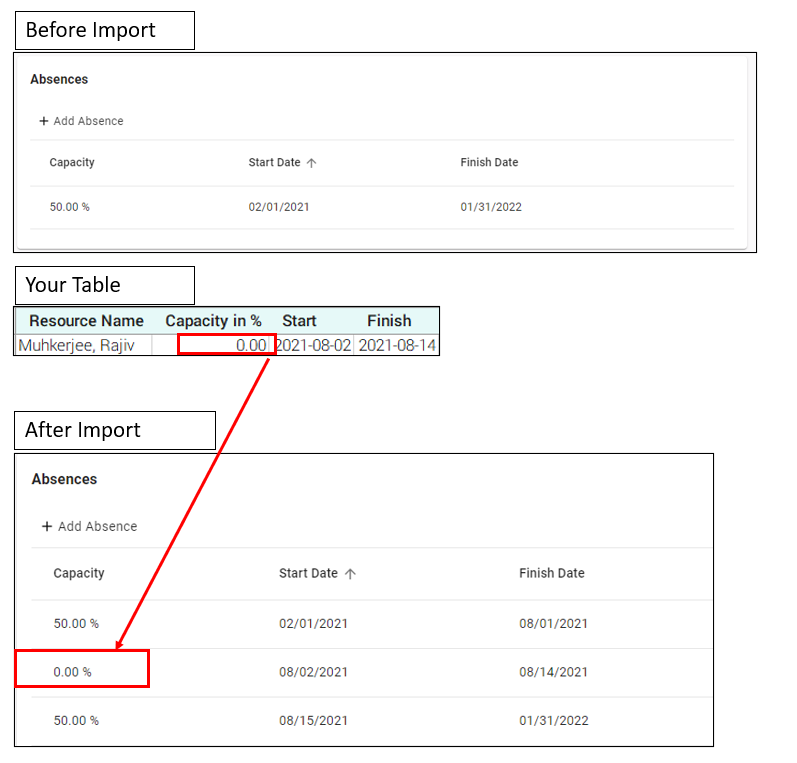Click Add Absence in the After Import panel
The height and width of the screenshot is (763, 797).
click(89, 526)
